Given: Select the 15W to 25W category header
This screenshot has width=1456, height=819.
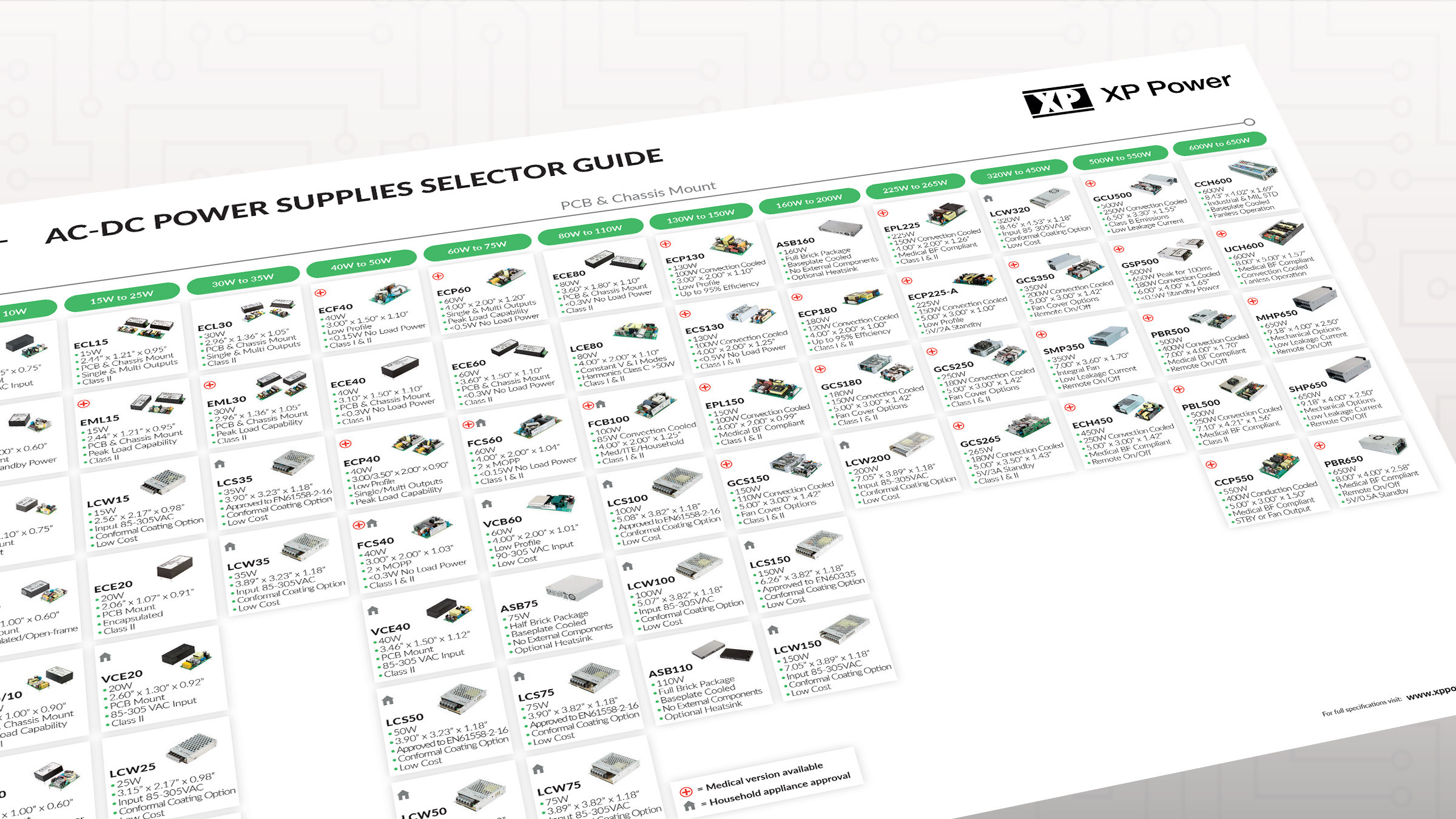Looking at the screenshot, I should [x=122, y=296].
